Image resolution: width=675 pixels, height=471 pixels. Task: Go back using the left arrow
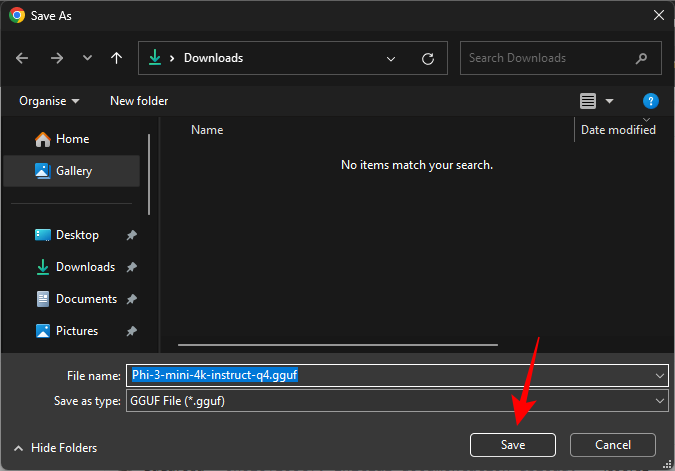tap(22, 58)
